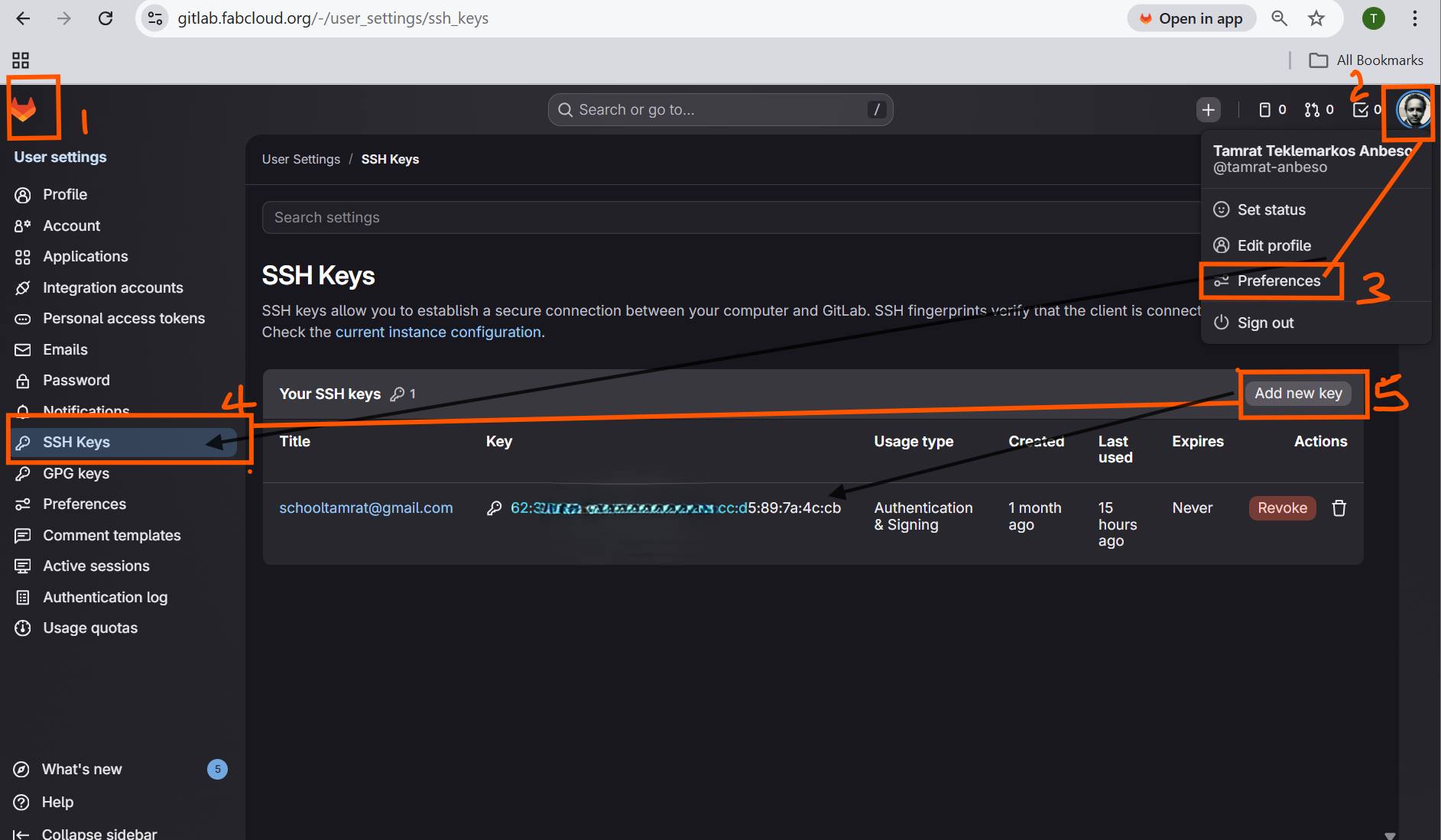Open assigned issues counter icon
The image size is (1441, 840).
[1272, 110]
